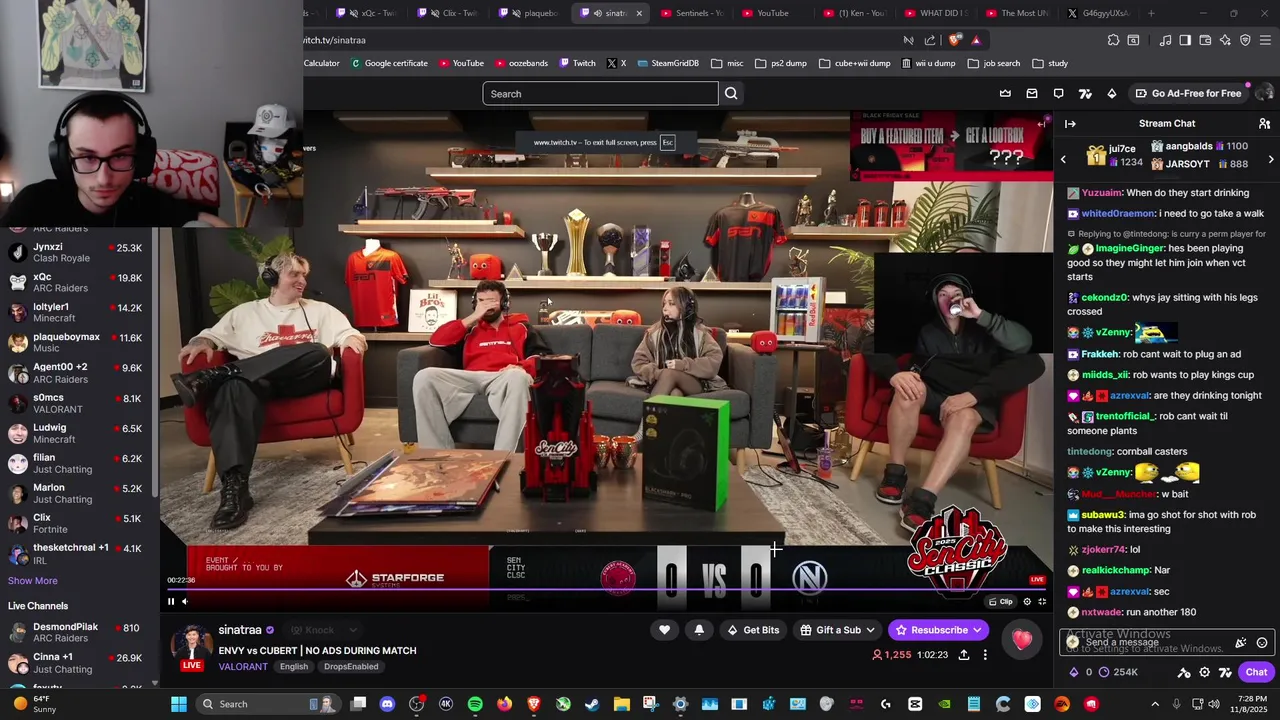Collapse the Stream Chat panel

(1070, 124)
